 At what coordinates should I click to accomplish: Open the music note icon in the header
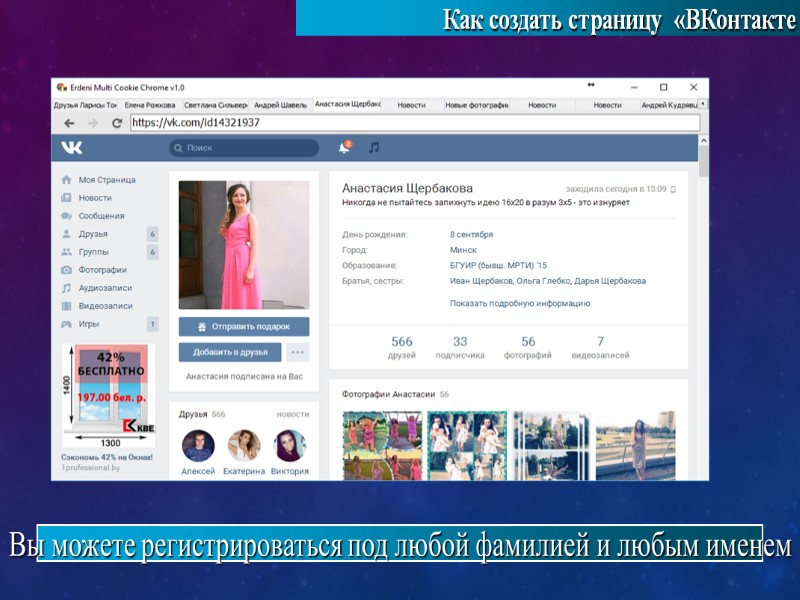(371, 147)
